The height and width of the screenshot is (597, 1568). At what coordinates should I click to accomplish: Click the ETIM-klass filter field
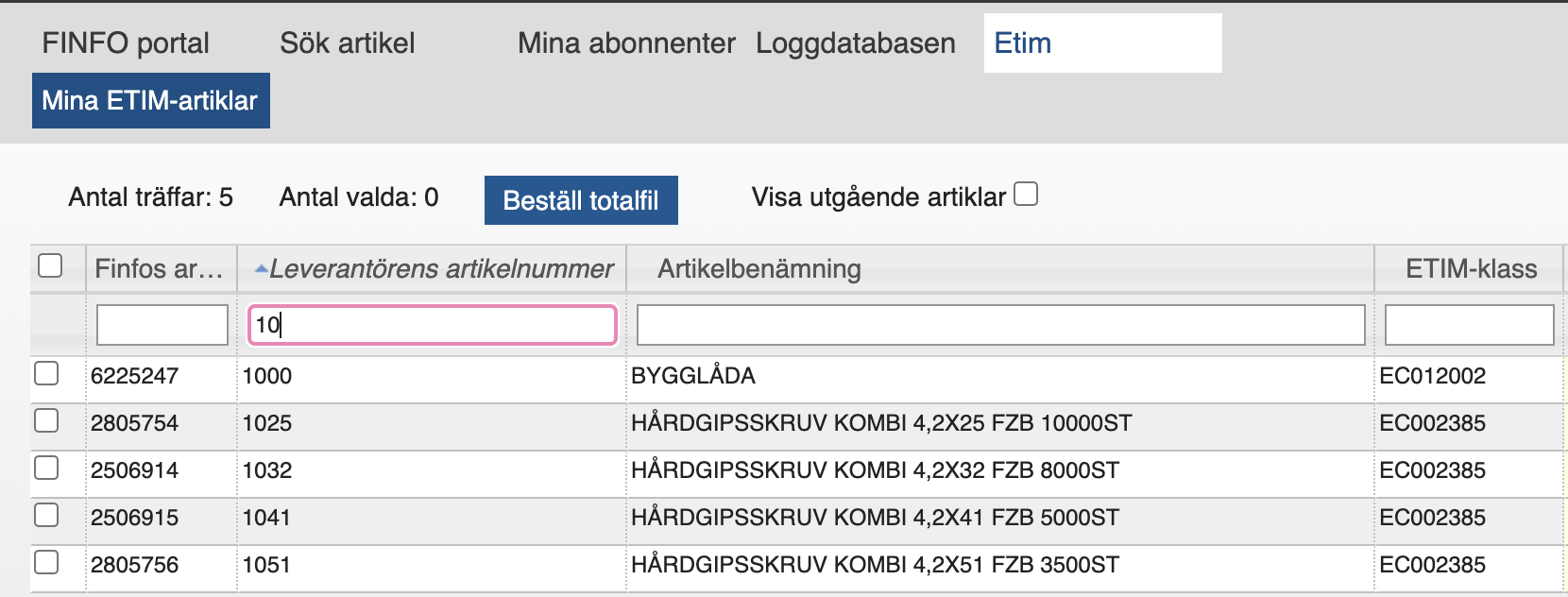click(x=1469, y=325)
